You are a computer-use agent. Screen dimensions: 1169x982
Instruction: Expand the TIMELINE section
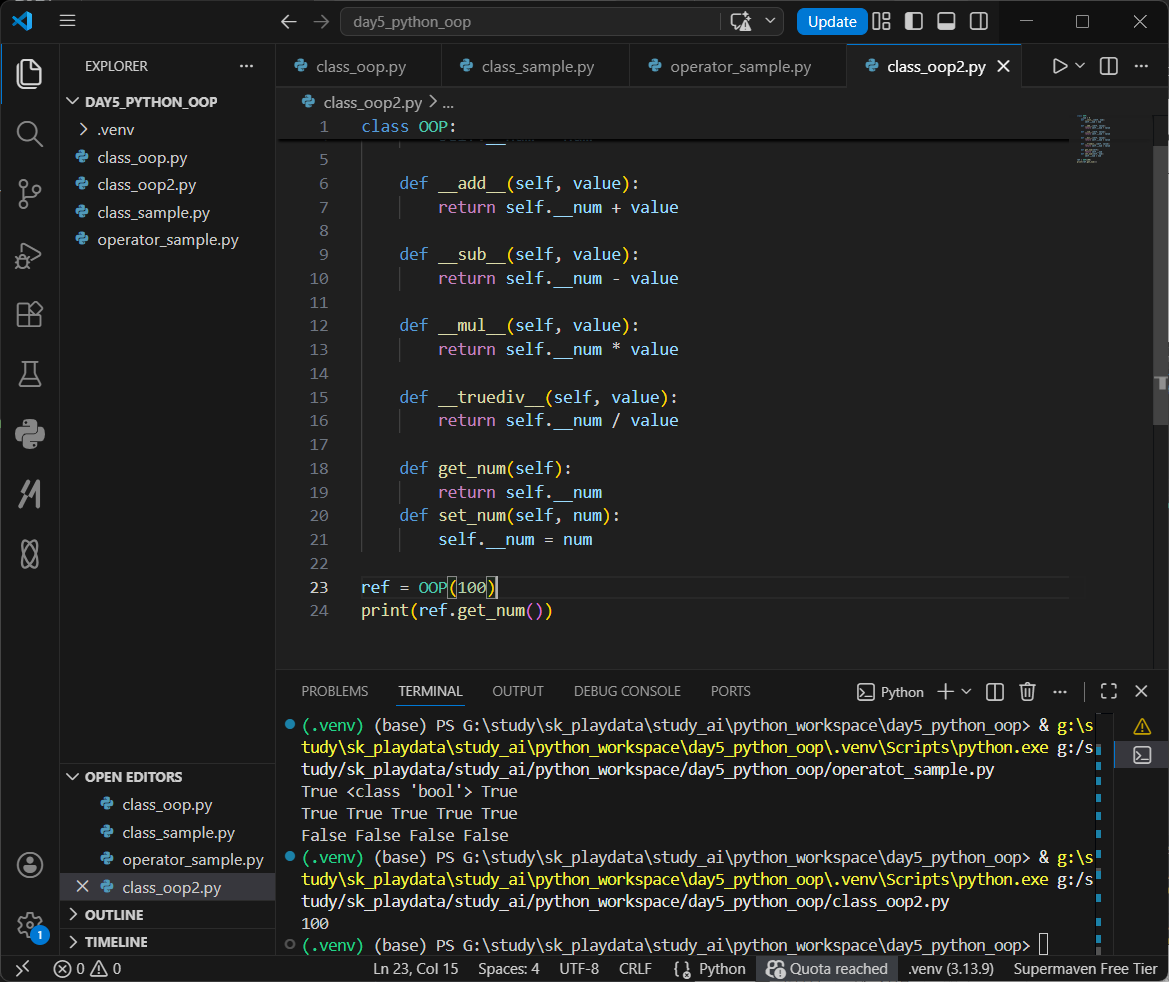point(168,942)
